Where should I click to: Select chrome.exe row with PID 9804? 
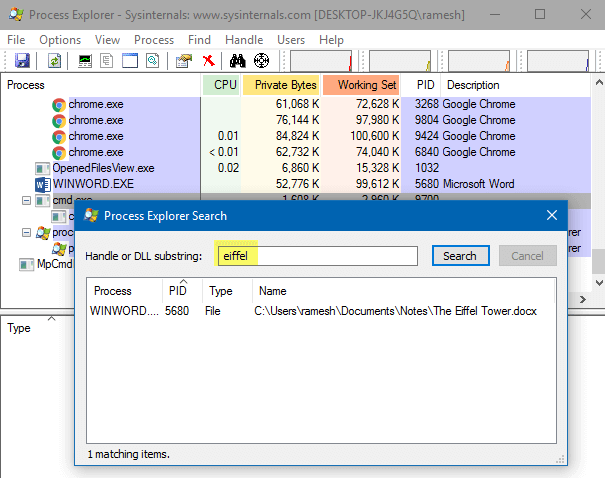[x=296, y=121]
